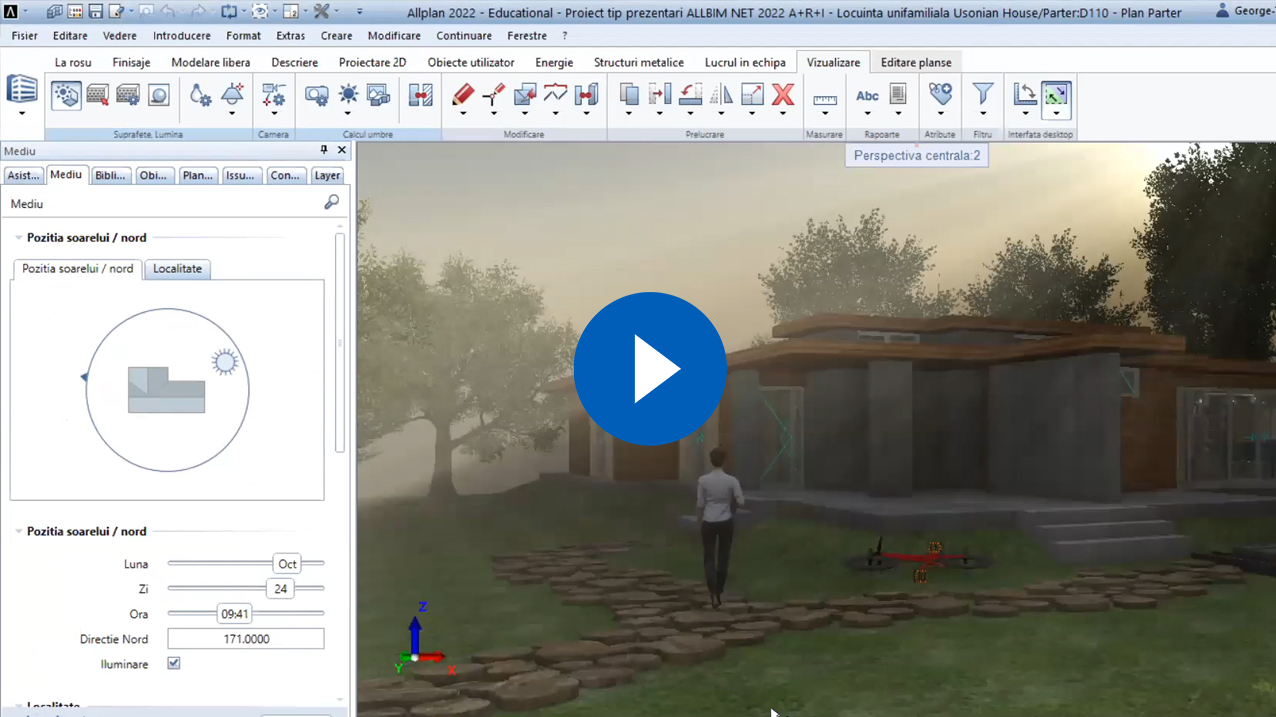Open dropdown arrow under the role selector icon
Image resolution: width=1276 pixels, height=717 pixels.
pyautogui.click(x=22, y=114)
